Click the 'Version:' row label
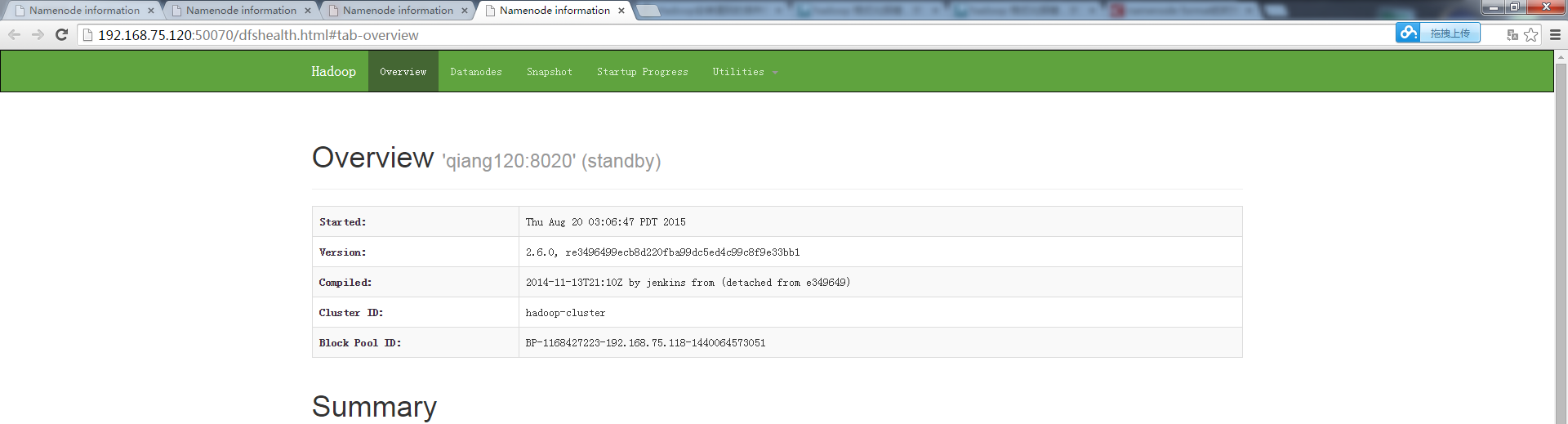 tap(343, 252)
